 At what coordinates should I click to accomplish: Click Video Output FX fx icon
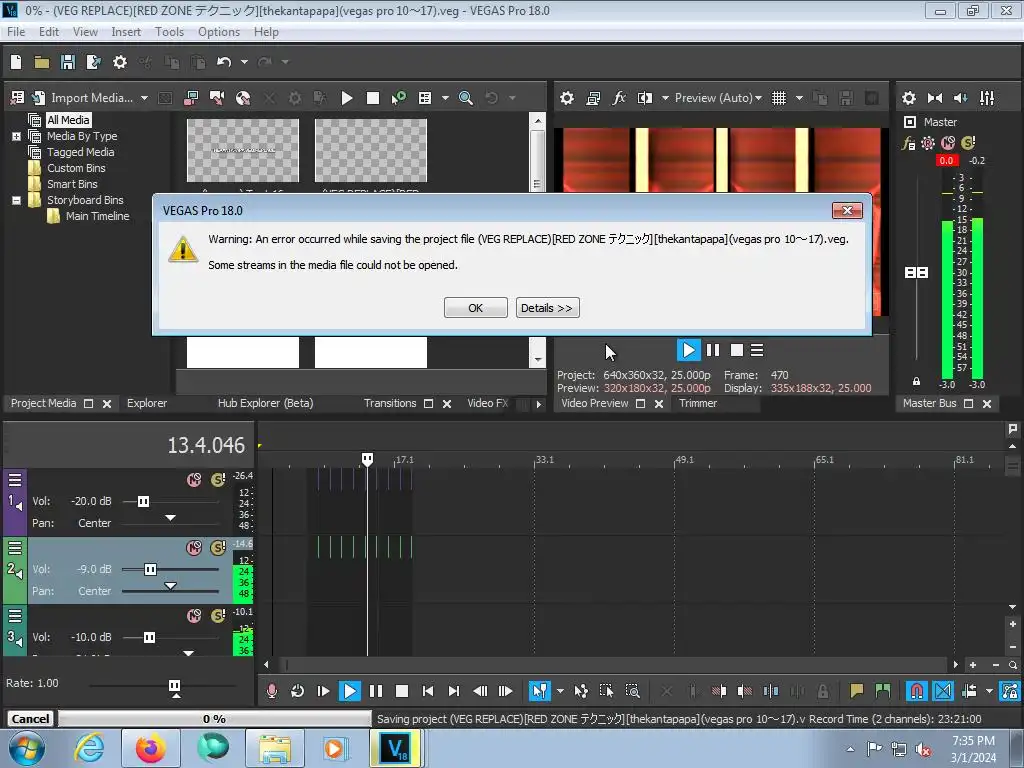pos(618,98)
